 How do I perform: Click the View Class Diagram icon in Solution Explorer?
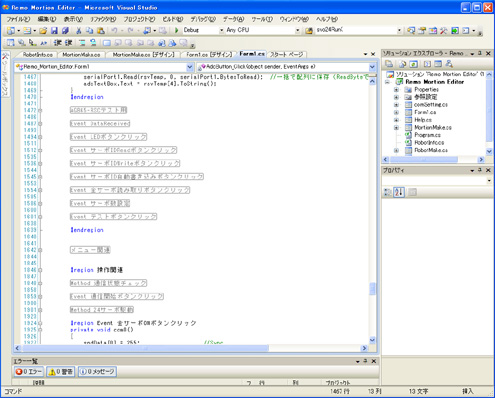[449, 64]
